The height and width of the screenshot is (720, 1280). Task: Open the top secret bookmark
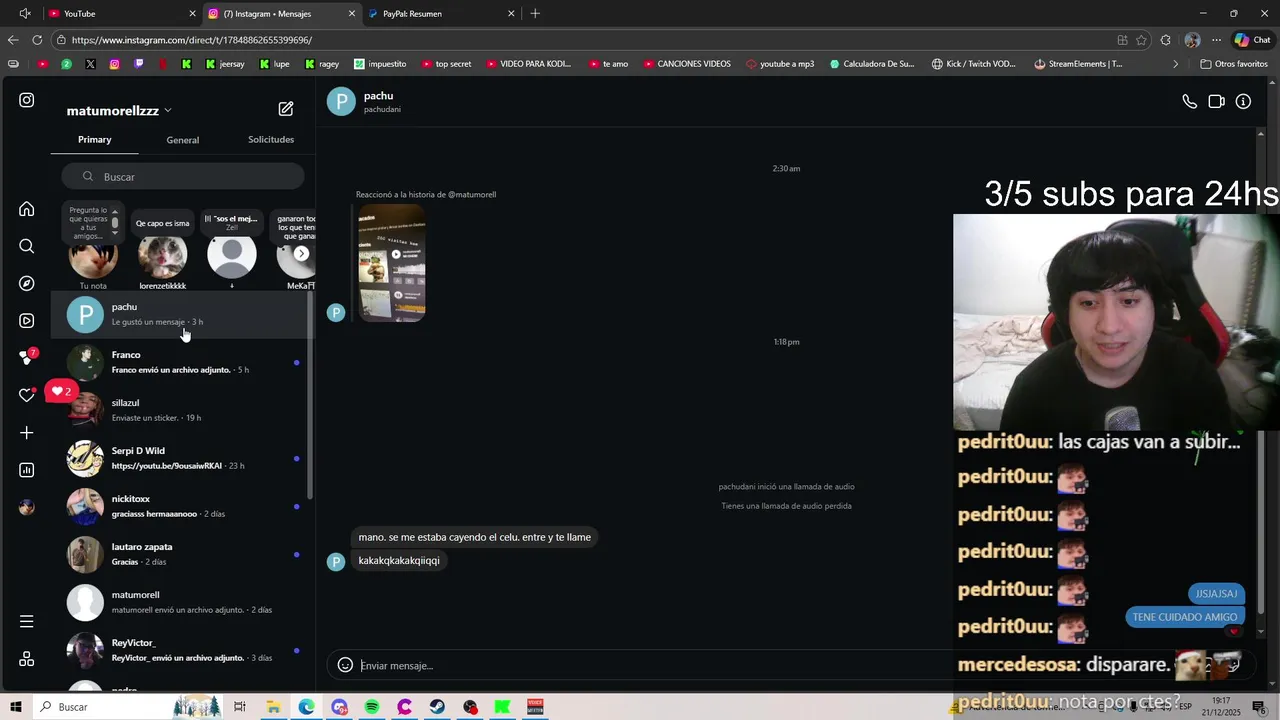[x=446, y=64]
